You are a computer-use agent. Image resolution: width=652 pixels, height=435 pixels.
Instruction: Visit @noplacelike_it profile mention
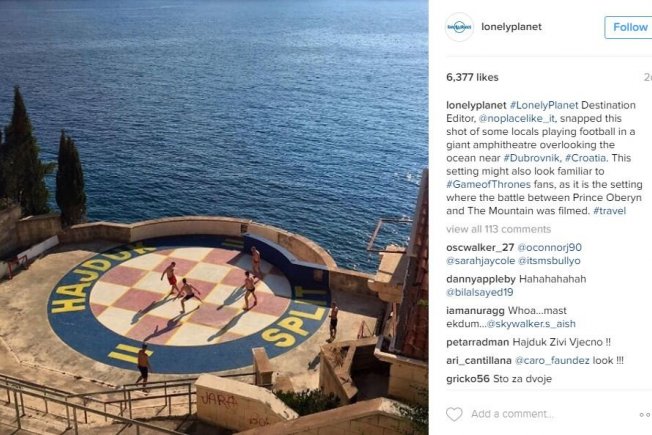[517, 119]
